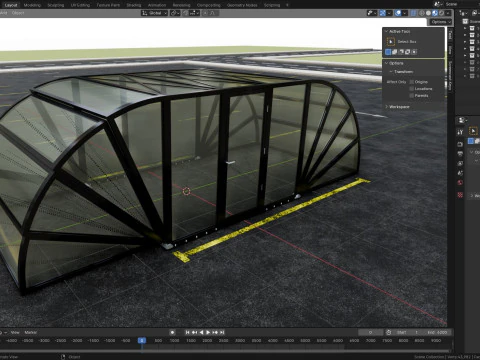Screen dimensions: 480x360
Task: Click the End frame field
Action: point(437,332)
